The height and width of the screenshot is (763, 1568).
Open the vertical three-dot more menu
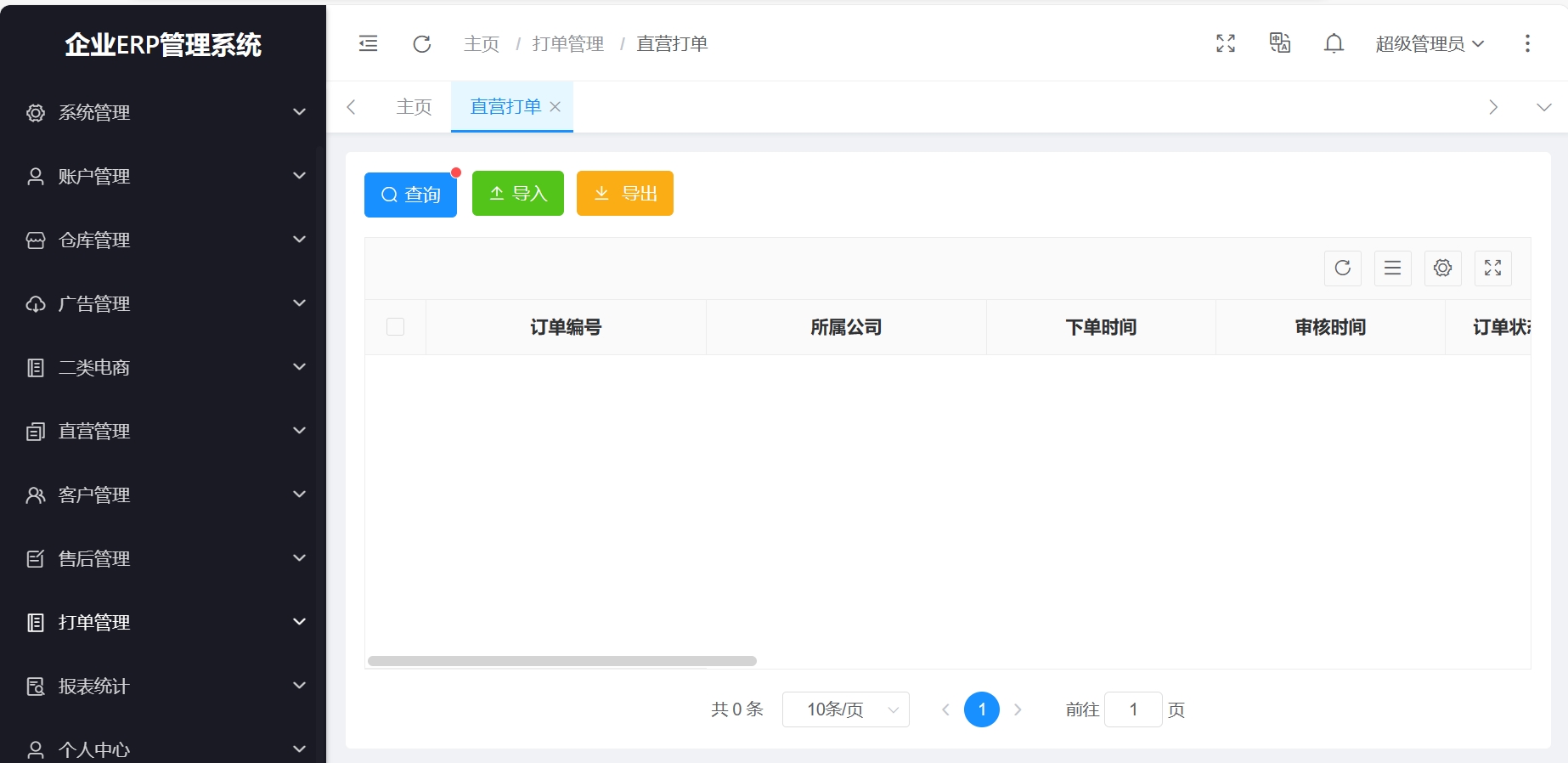coord(1527,43)
